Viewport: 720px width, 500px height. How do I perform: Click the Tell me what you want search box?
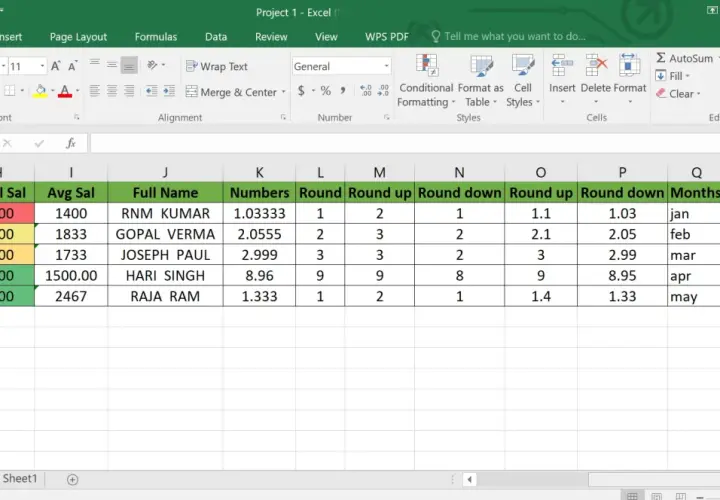point(509,36)
